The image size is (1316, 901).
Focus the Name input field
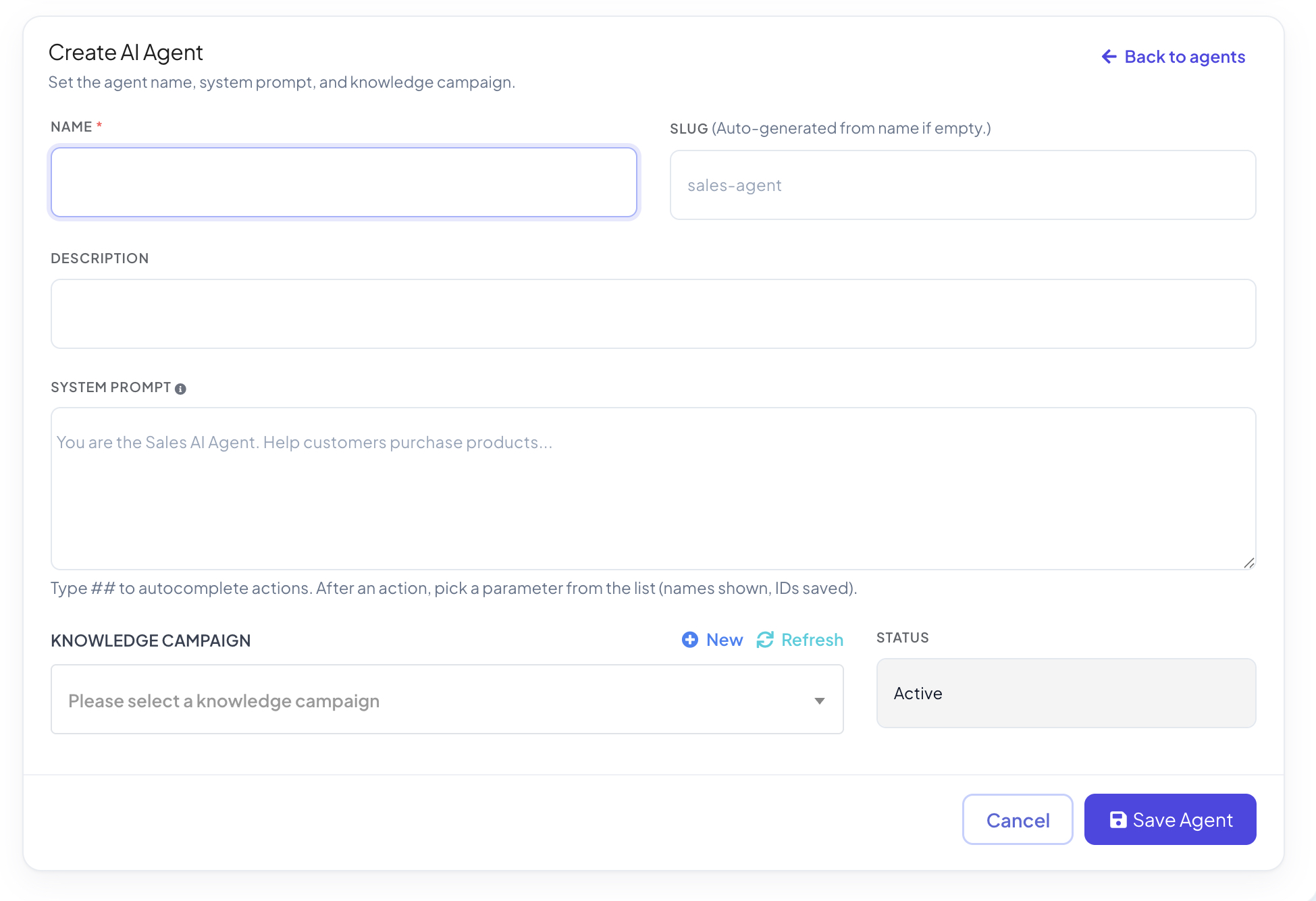click(x=344, y=182)
